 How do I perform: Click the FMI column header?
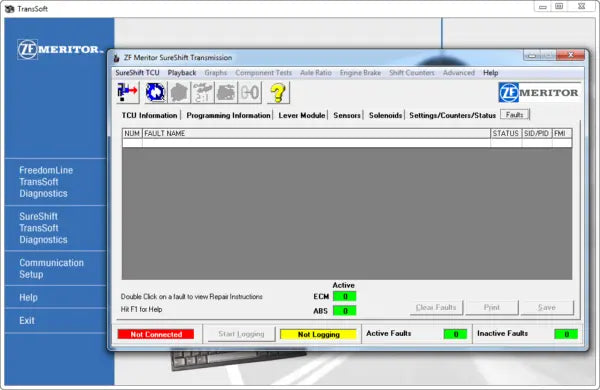point(562,133)
